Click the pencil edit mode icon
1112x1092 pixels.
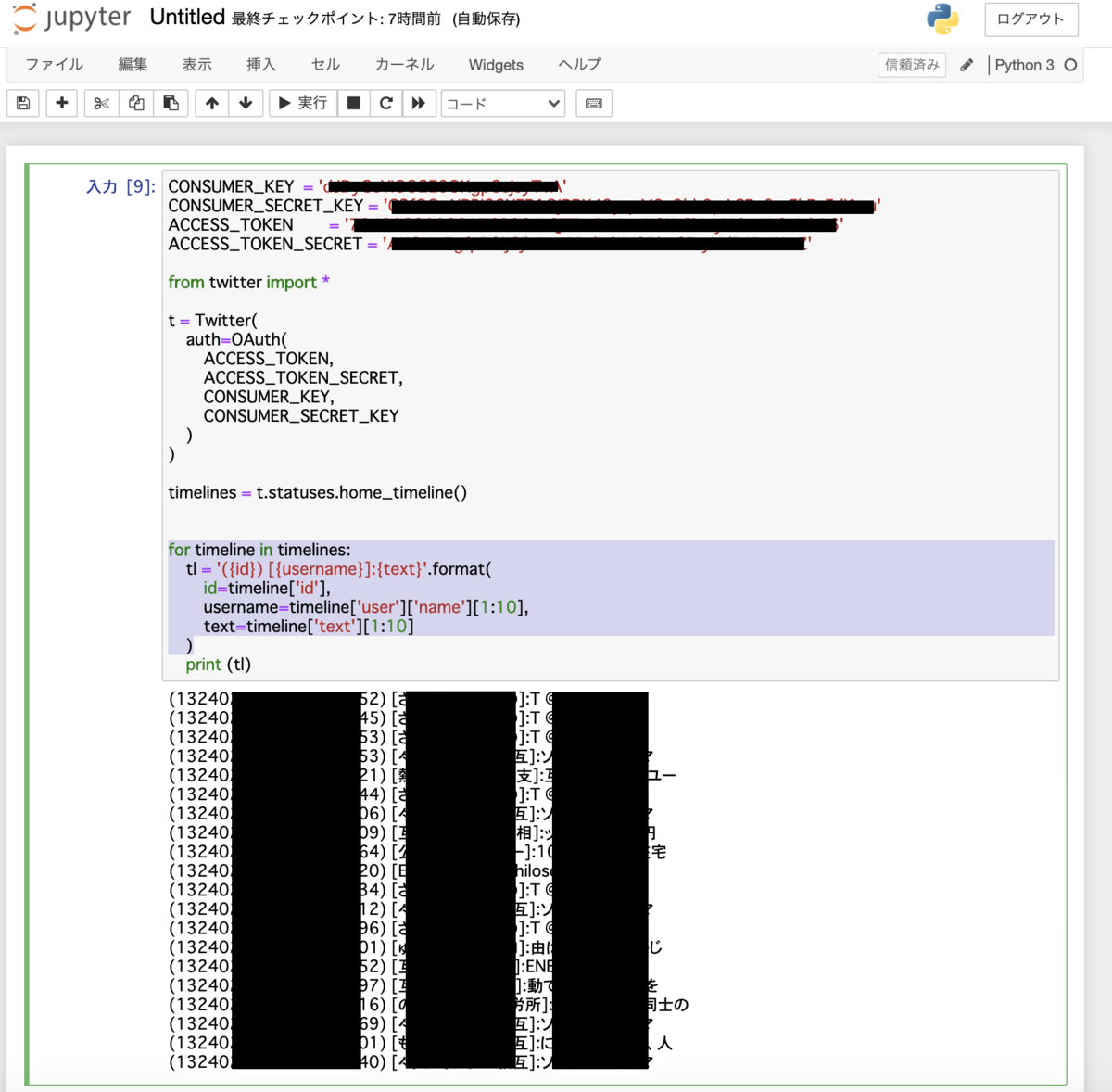967,65
